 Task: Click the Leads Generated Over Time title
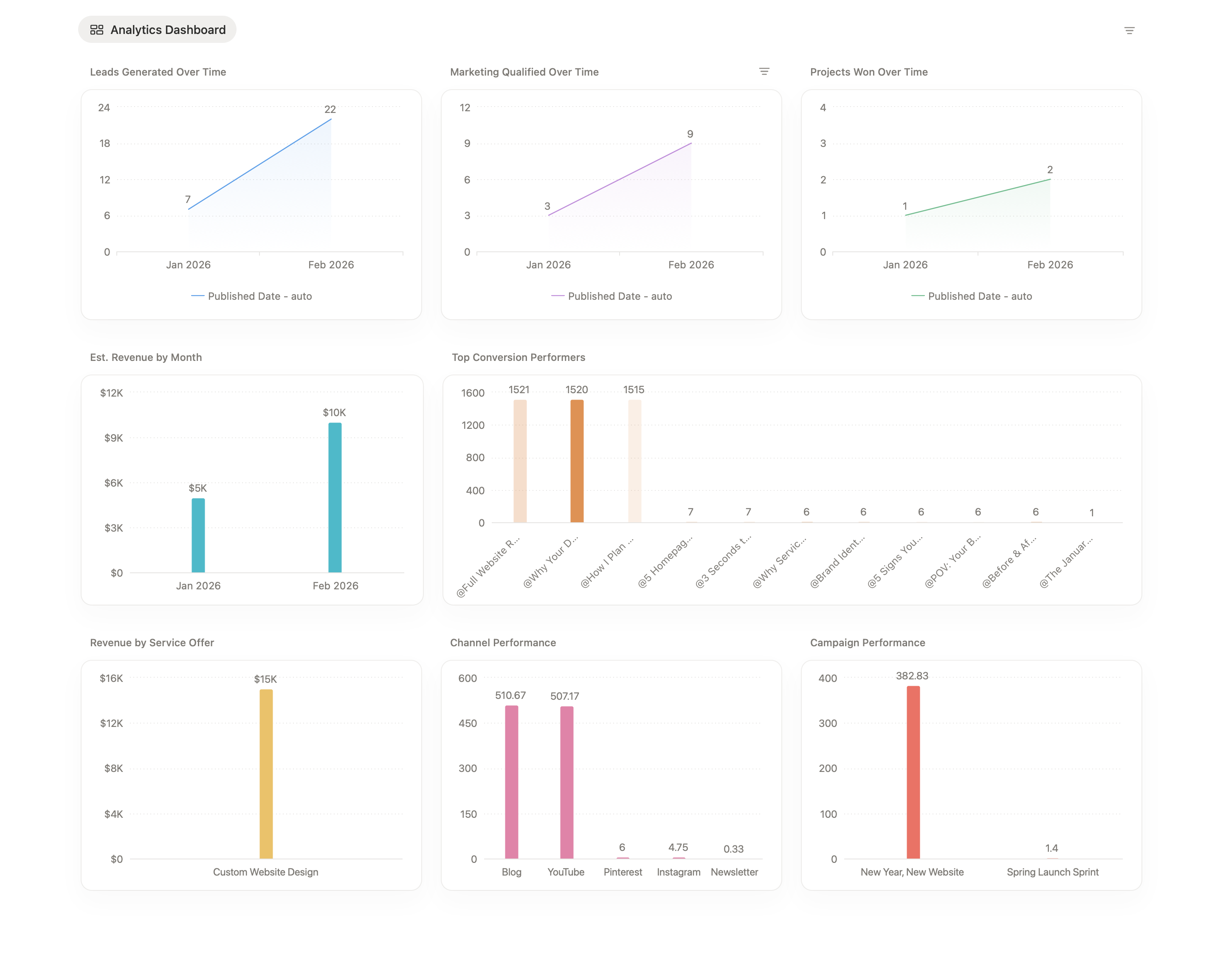tap(158, 72)
